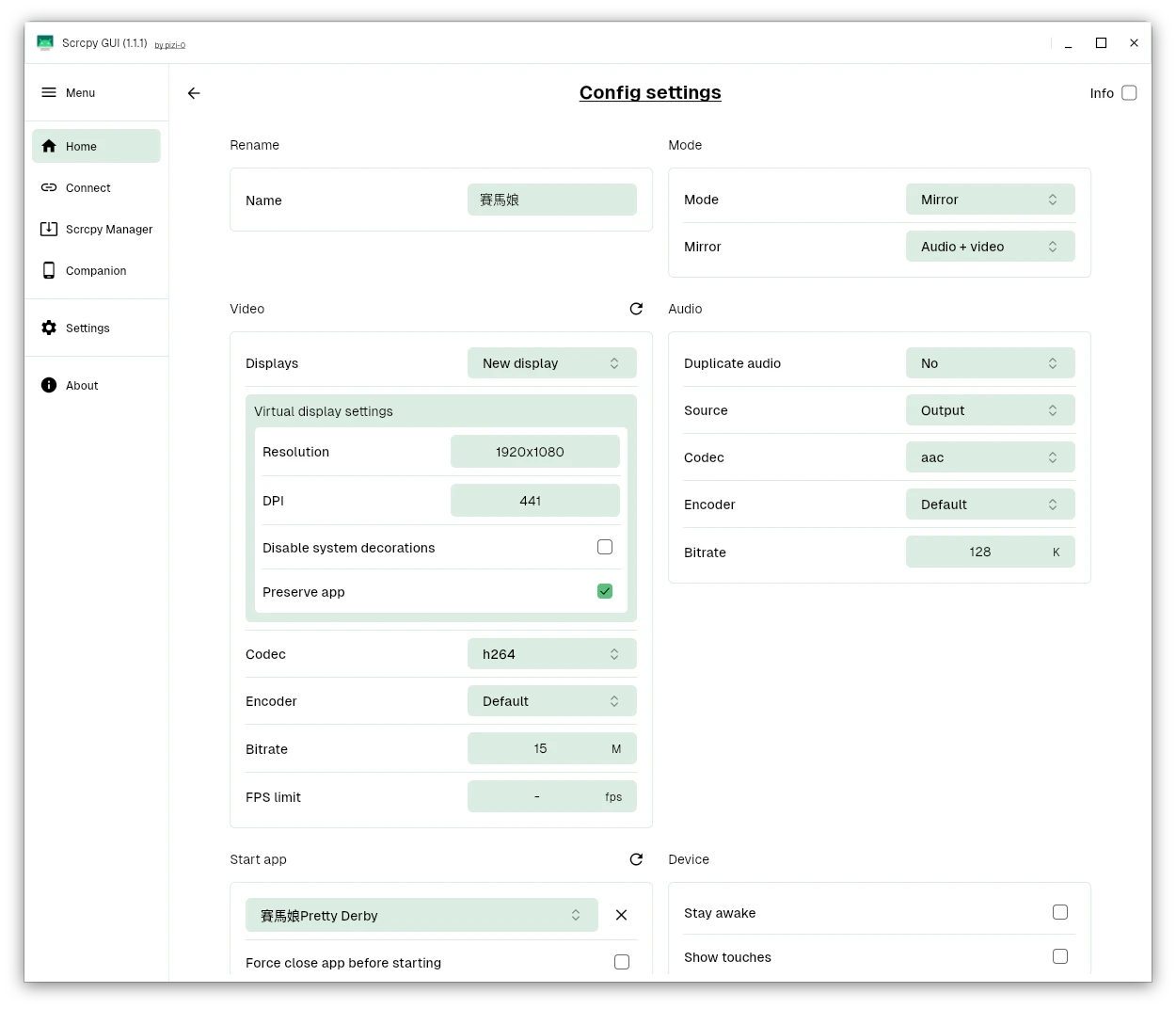Uncheck the Preserve app checkbox
The height and width of the screenshot is (1009, 1176).
tap(605, 591)
